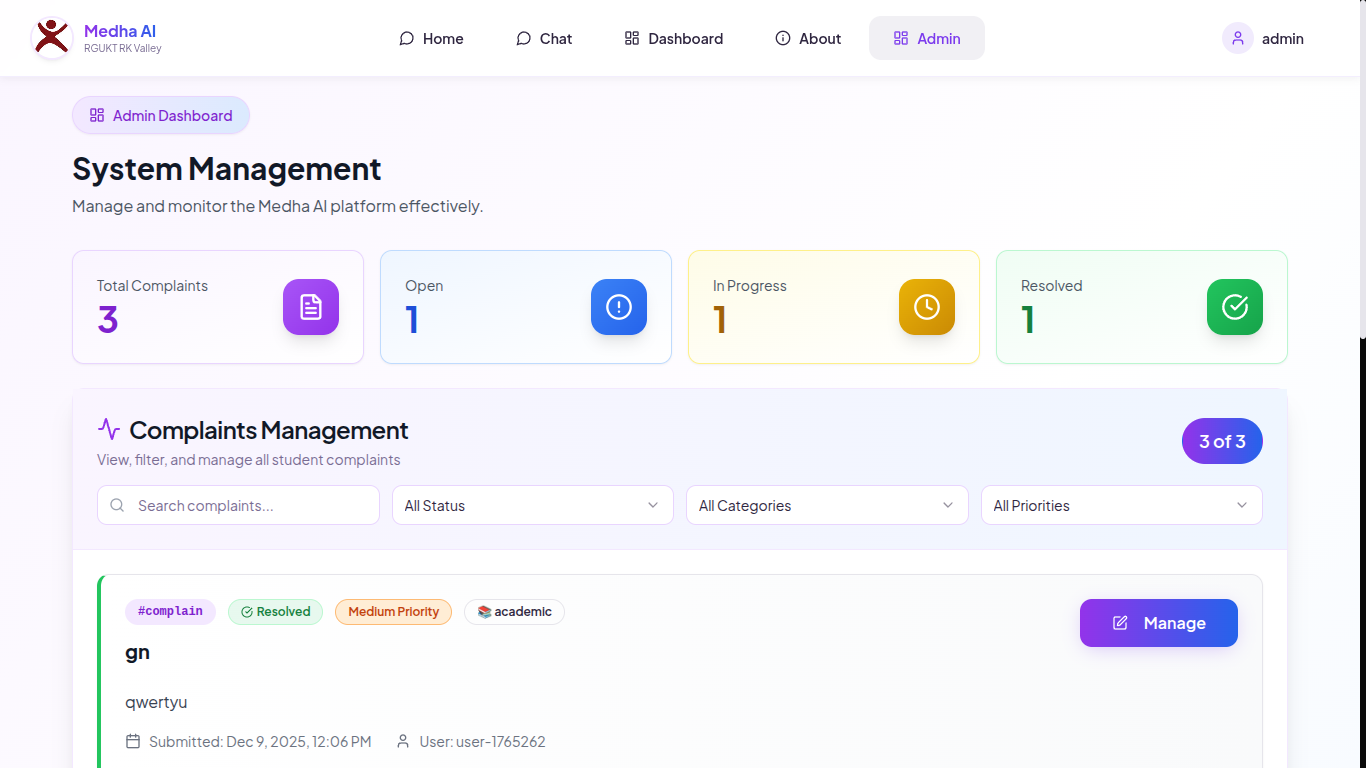Click the Medha AI logo image
1366x768 pixels.
(x=52, y=38)
